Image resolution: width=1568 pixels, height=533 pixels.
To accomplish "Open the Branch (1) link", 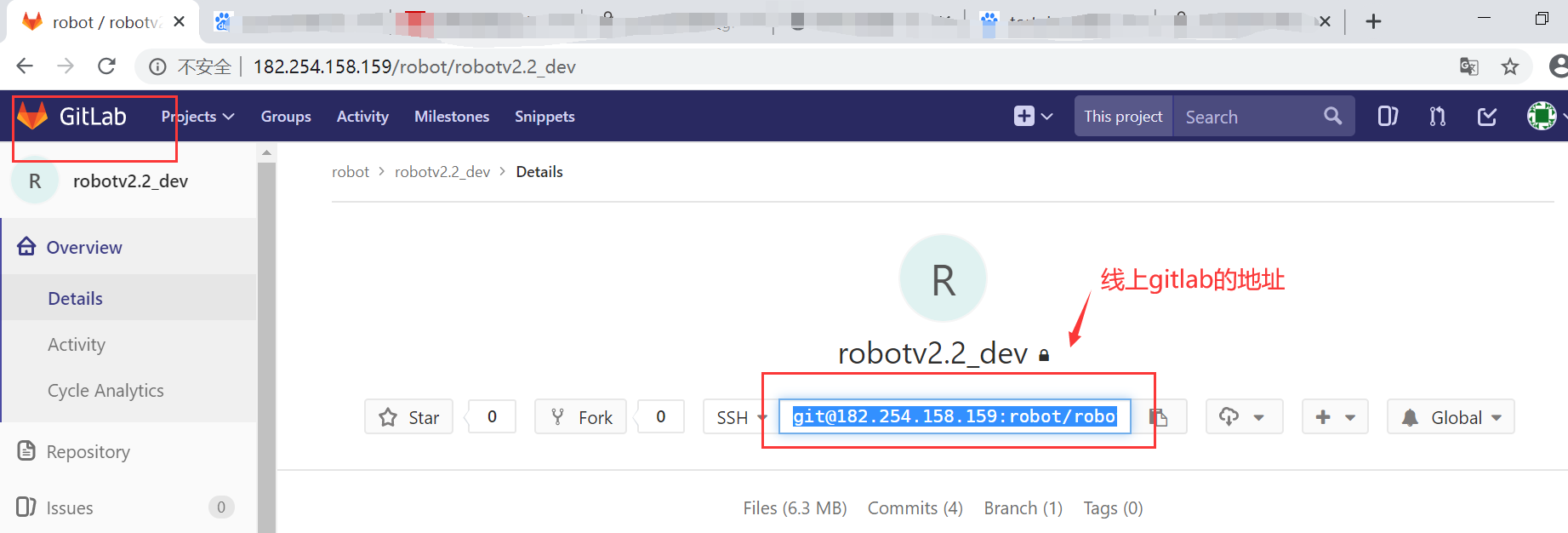I will 1023,508.
